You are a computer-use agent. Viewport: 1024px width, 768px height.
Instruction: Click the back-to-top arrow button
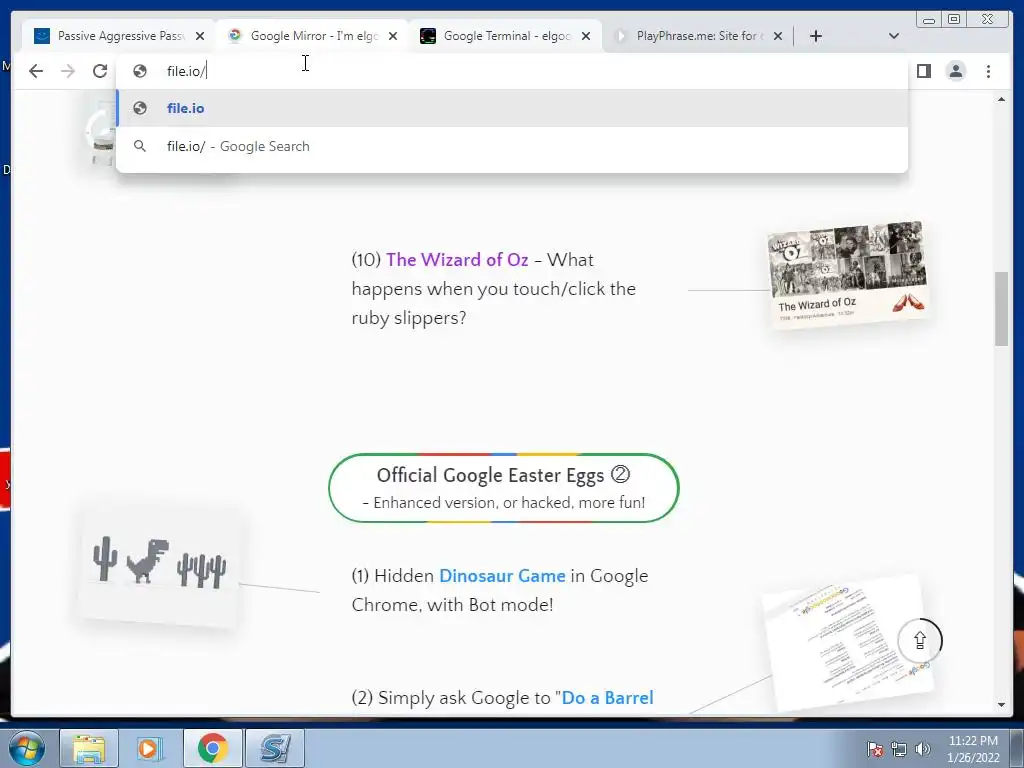pos(920,641)
